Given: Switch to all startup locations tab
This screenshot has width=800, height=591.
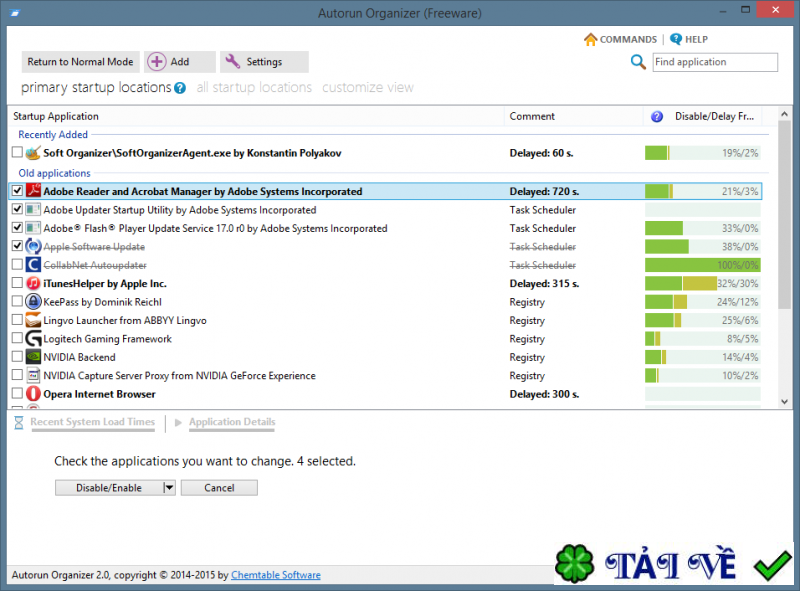Looking at the screenshot, I should pyautogui.click(x=254, y=88).
